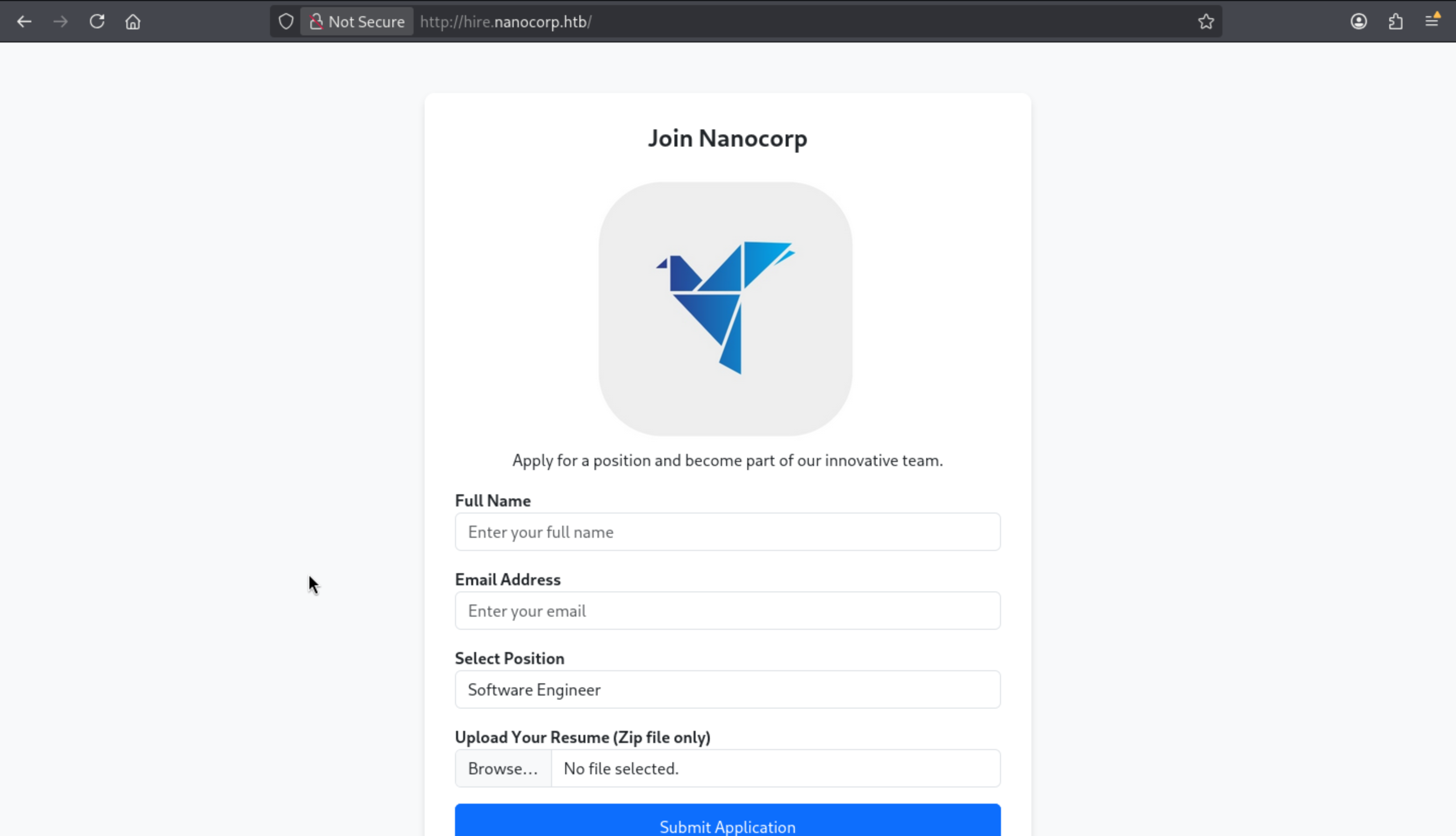1456x836 pixels.
Task: Click the Join Nanocorp heading
Action: [727, 138]
